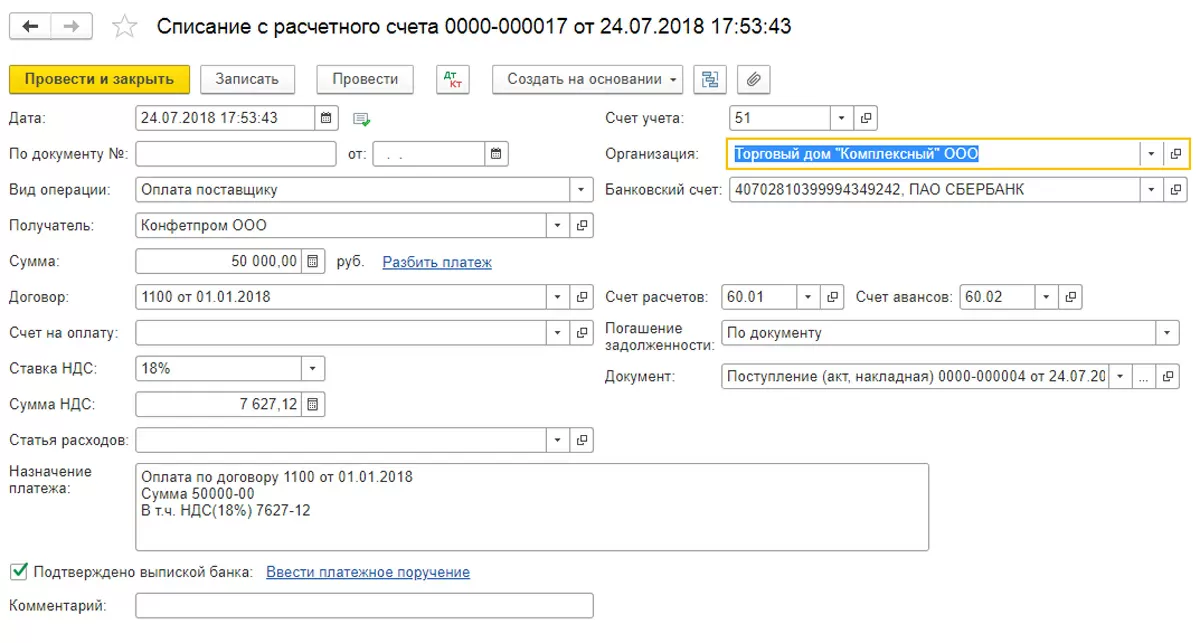Expand Вид операции dropdown

582,190
